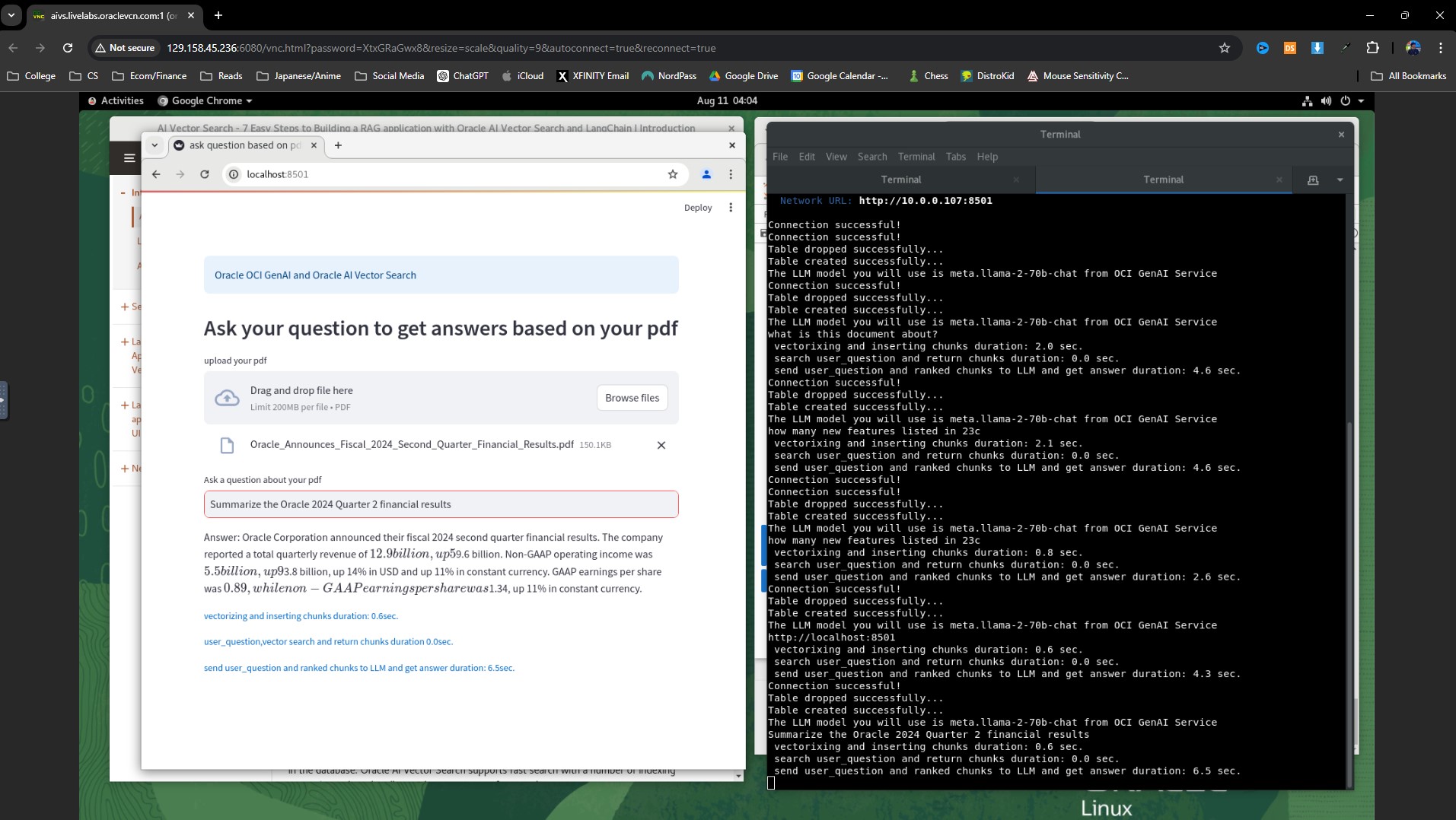The height and width of the screenshot is (820, 1456).
Task: Switch to the second Terminal tab
Action: pyautogui.click(x=1163, y=180)
